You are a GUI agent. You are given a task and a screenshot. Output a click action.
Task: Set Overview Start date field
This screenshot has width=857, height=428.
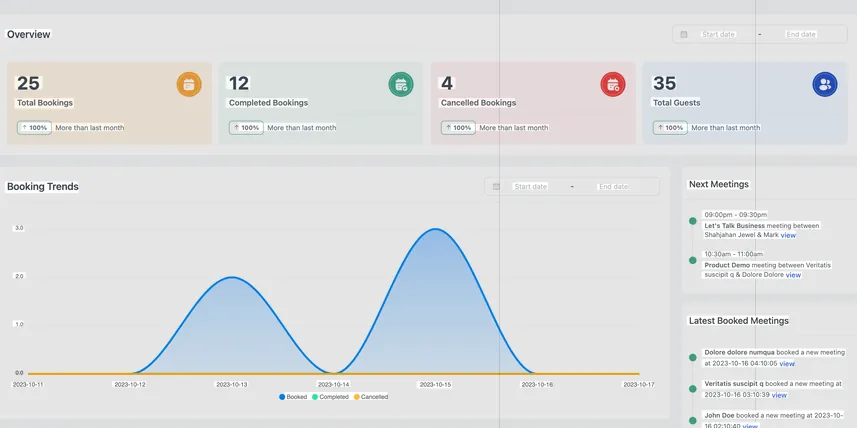point(718,34)
